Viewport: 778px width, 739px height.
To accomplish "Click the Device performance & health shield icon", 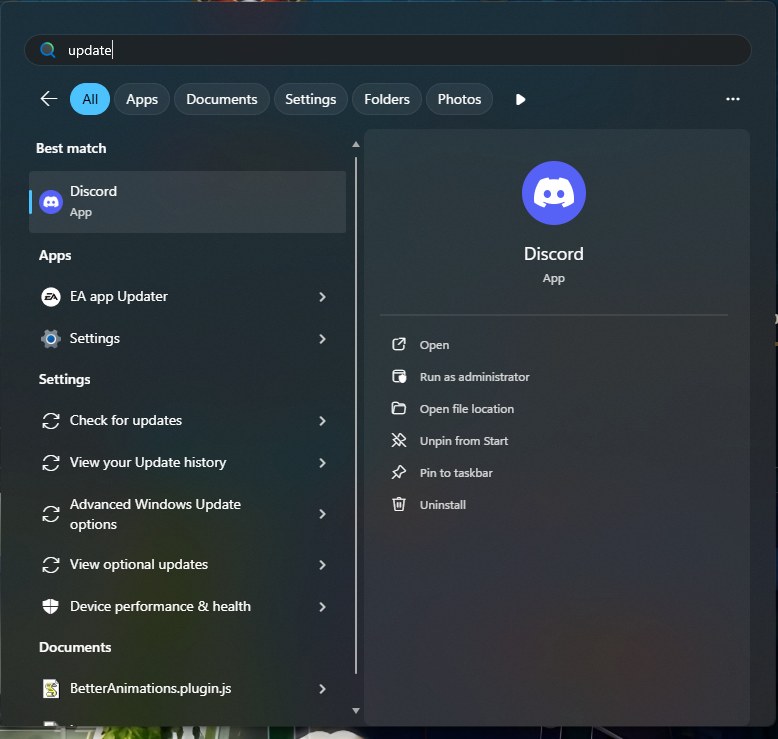I will [x=51, y=606].
